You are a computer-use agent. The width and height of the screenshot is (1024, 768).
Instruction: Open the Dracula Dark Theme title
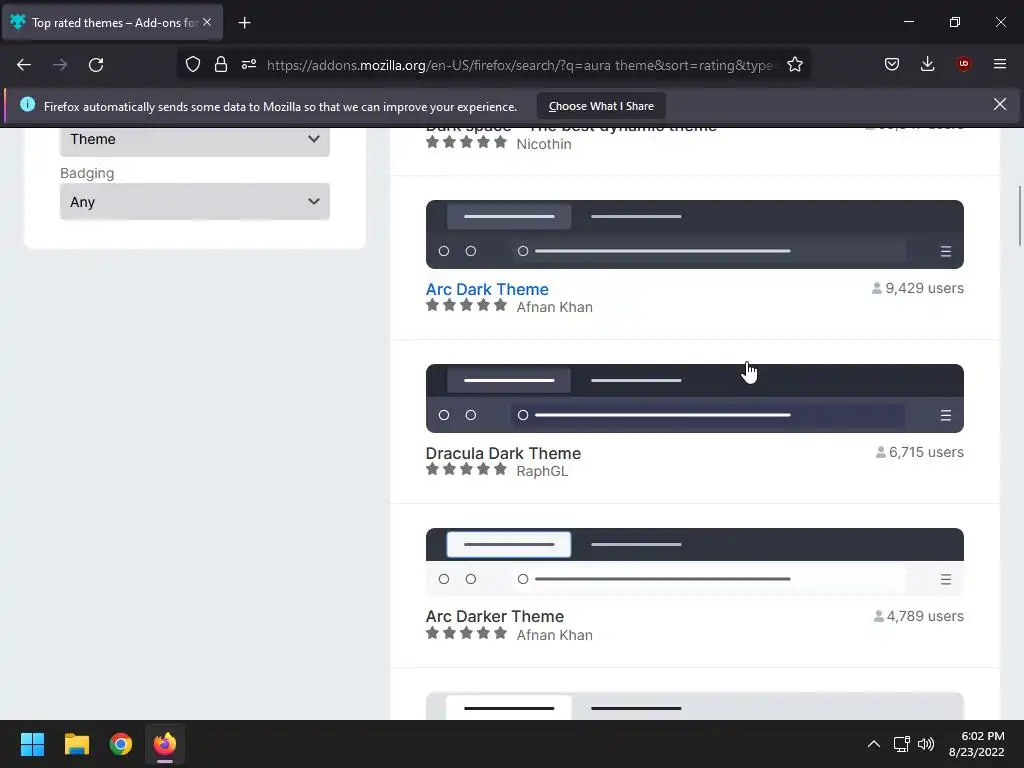(503, 453)
